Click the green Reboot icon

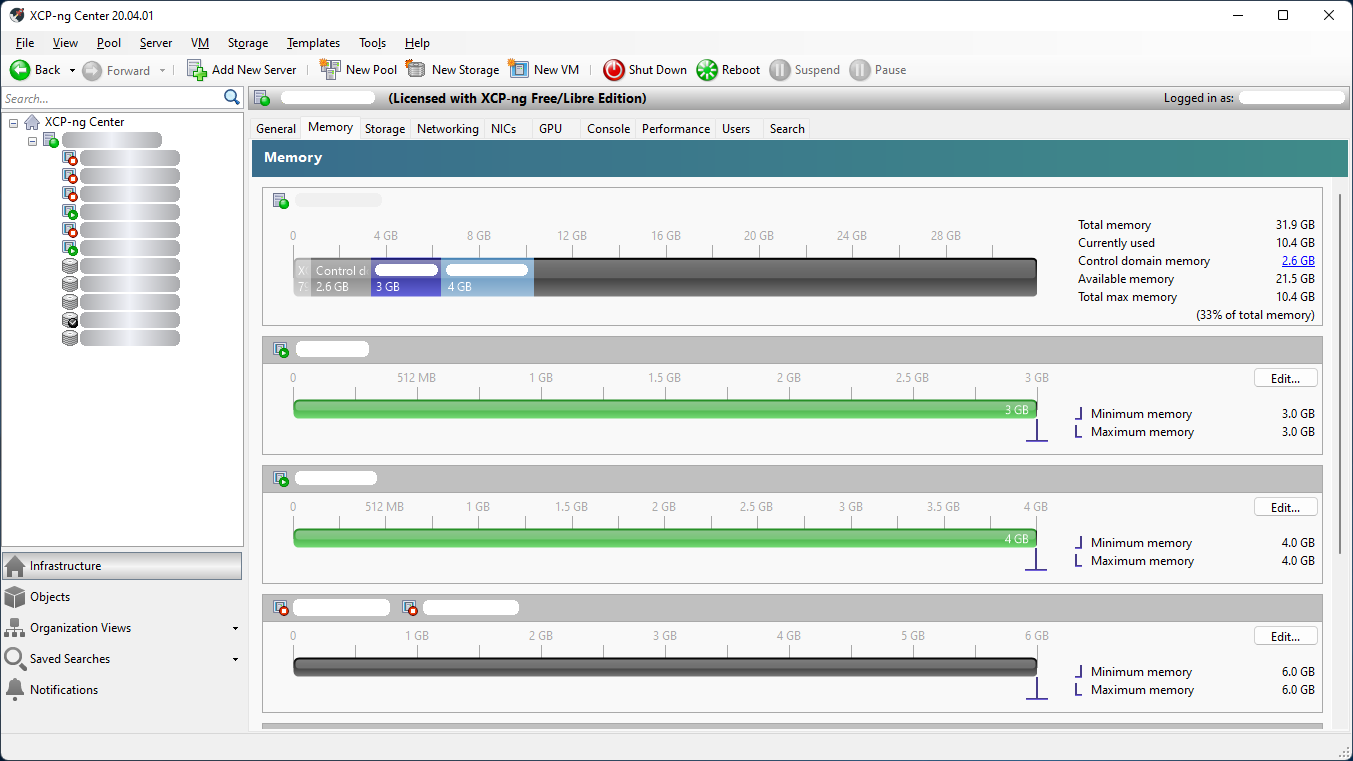707,70
